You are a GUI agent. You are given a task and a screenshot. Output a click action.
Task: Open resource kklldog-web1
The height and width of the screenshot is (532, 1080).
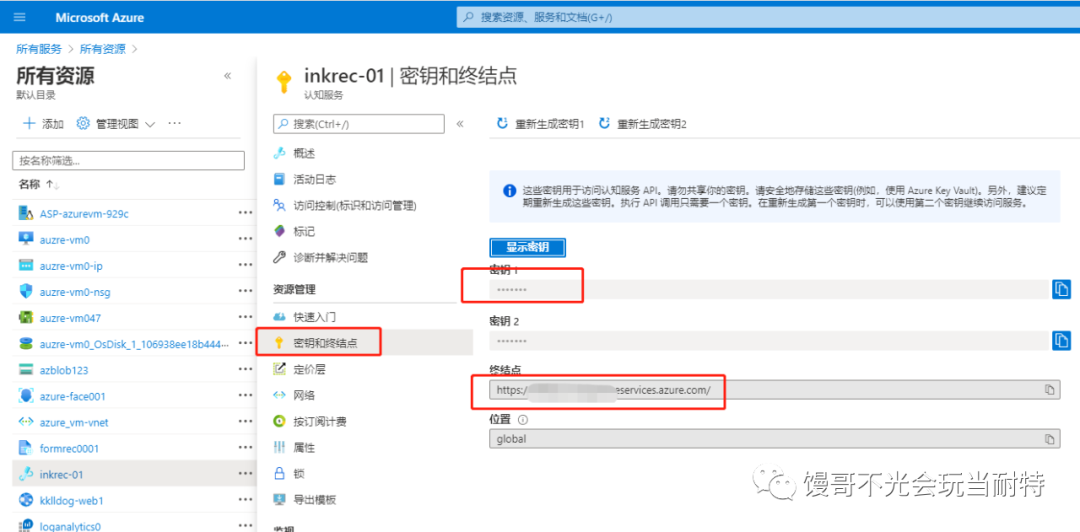pyautogui.click(x=72, y=500)
